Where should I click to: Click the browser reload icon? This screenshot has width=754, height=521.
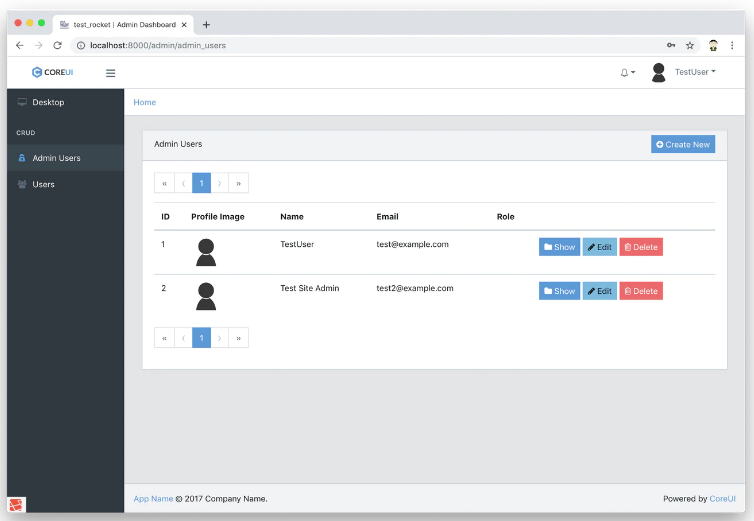pyautogui.click(x=57, y=45)
